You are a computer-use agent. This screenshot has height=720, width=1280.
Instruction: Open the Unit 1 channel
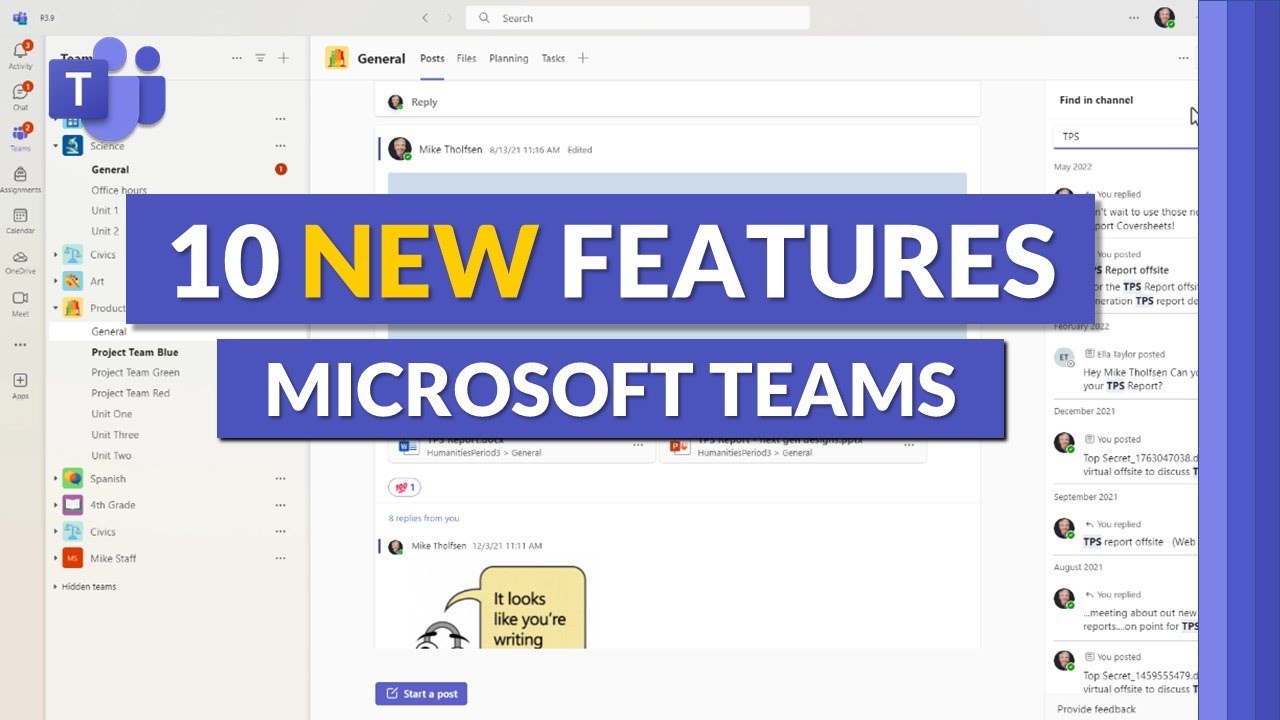click(105, 211)
